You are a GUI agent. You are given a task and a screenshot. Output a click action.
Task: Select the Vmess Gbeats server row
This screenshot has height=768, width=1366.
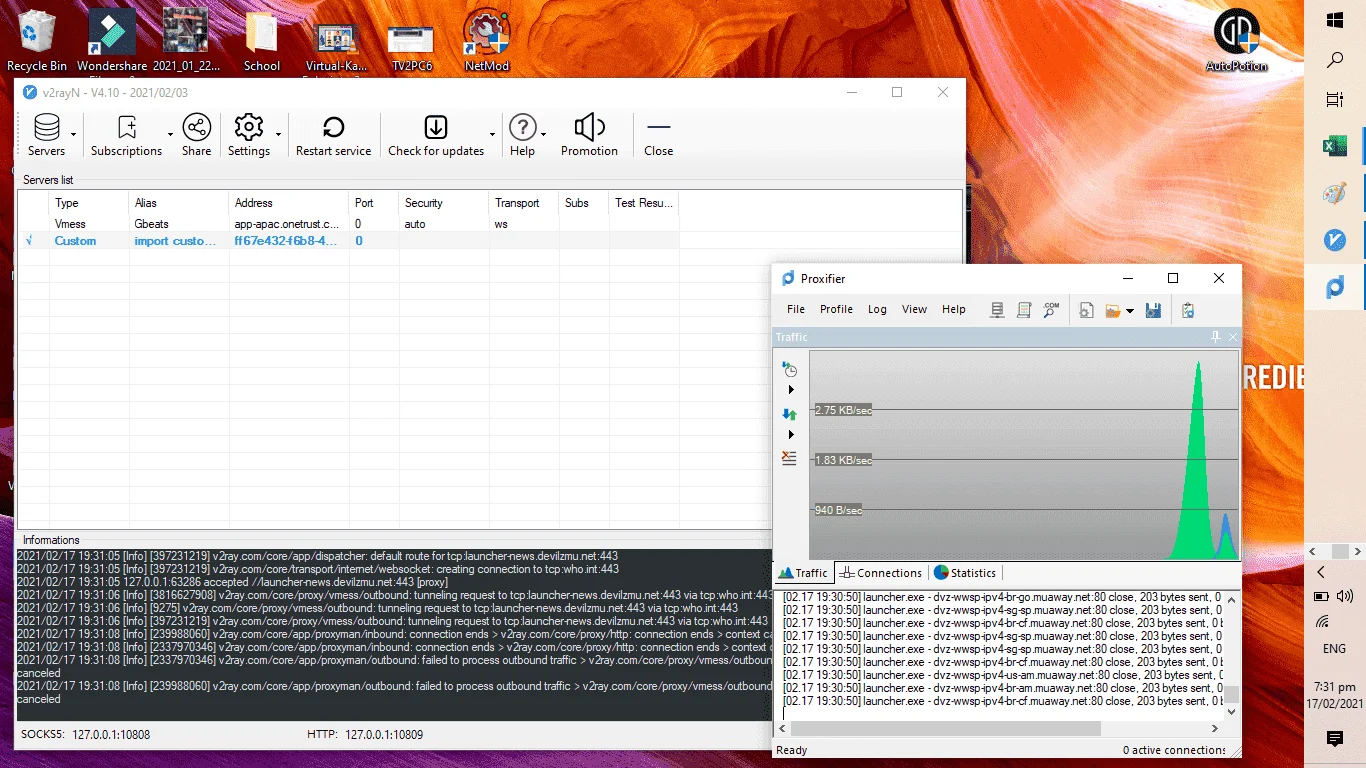[348, 224]
